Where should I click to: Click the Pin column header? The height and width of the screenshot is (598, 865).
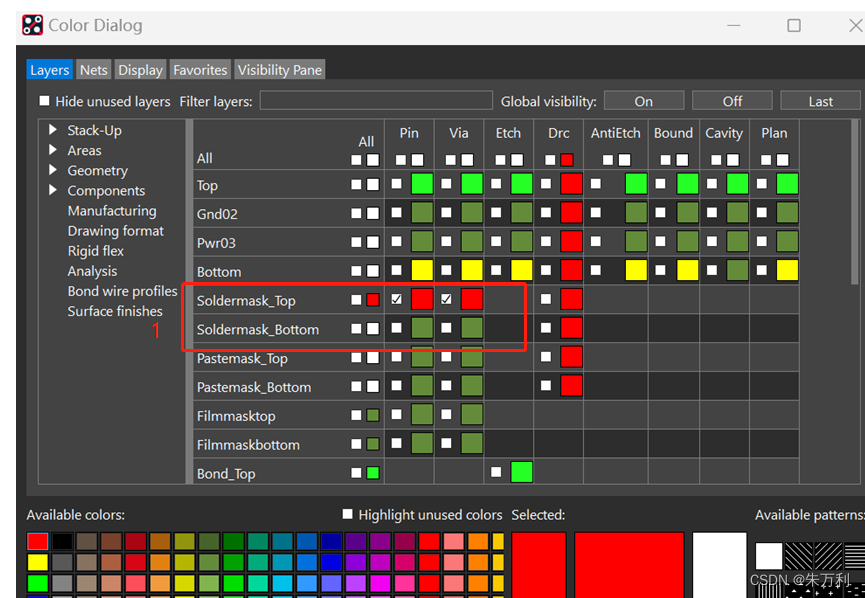[x=409, y=133]
